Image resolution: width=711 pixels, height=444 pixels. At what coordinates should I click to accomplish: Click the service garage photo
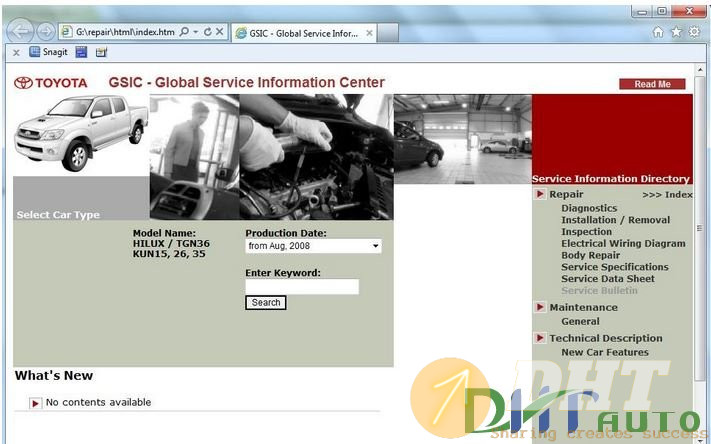pos(463,139)
